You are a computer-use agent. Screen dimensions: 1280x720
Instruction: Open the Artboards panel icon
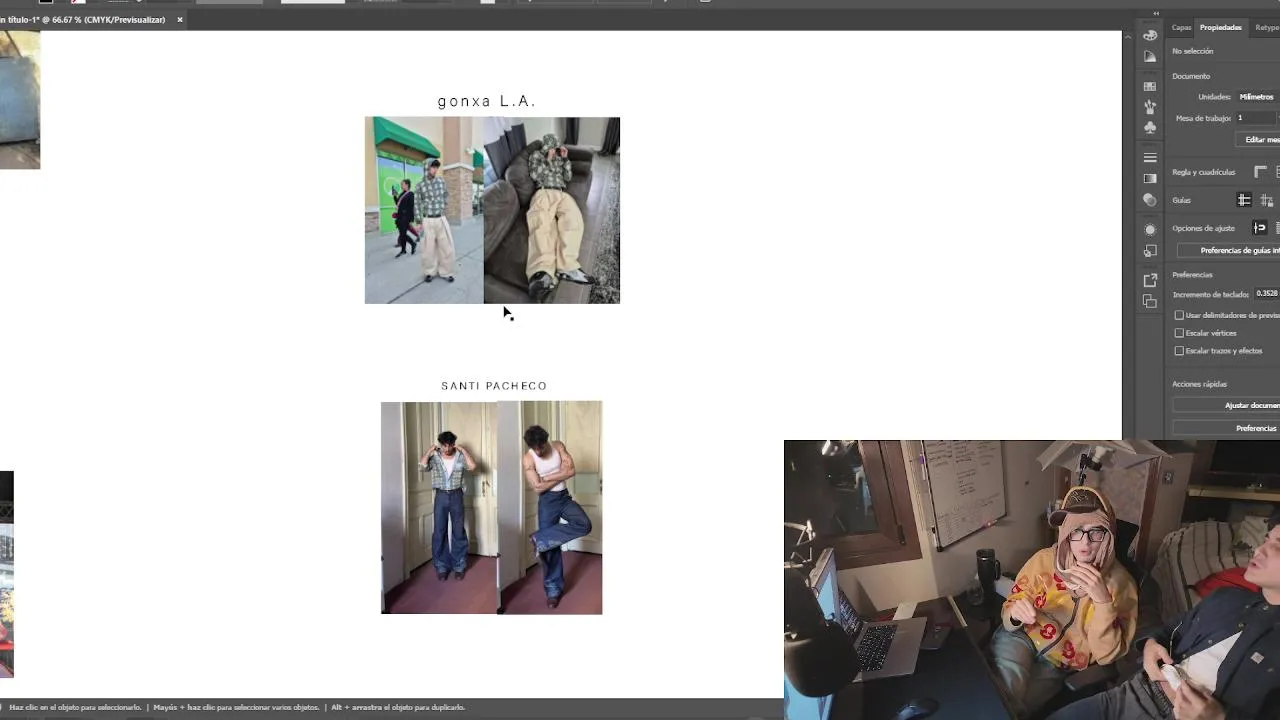[1150, 301]
